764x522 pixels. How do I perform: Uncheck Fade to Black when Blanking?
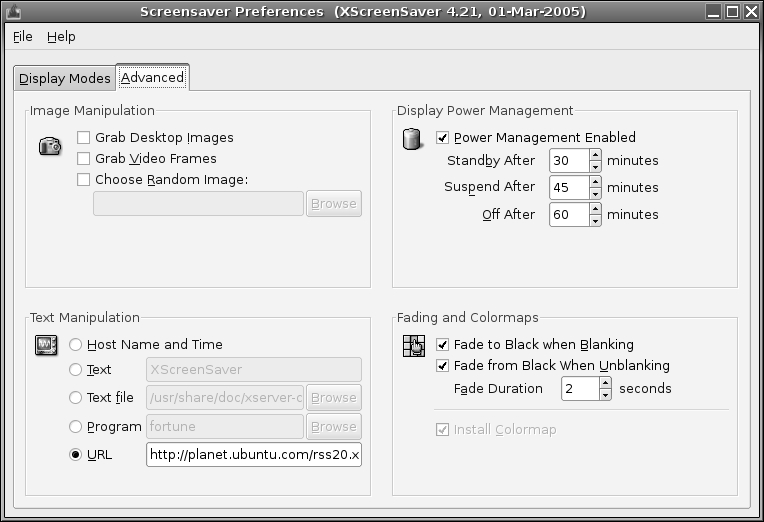coord(443,345)
